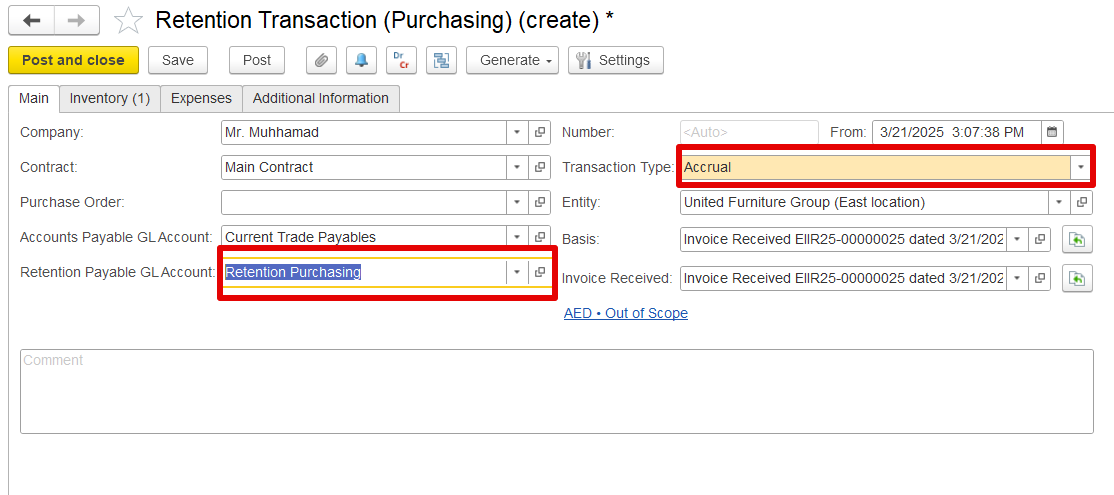The image size is (1114, 495).
Task: Open the document structure icon in toolbar
Action: (x=441, y=60)
